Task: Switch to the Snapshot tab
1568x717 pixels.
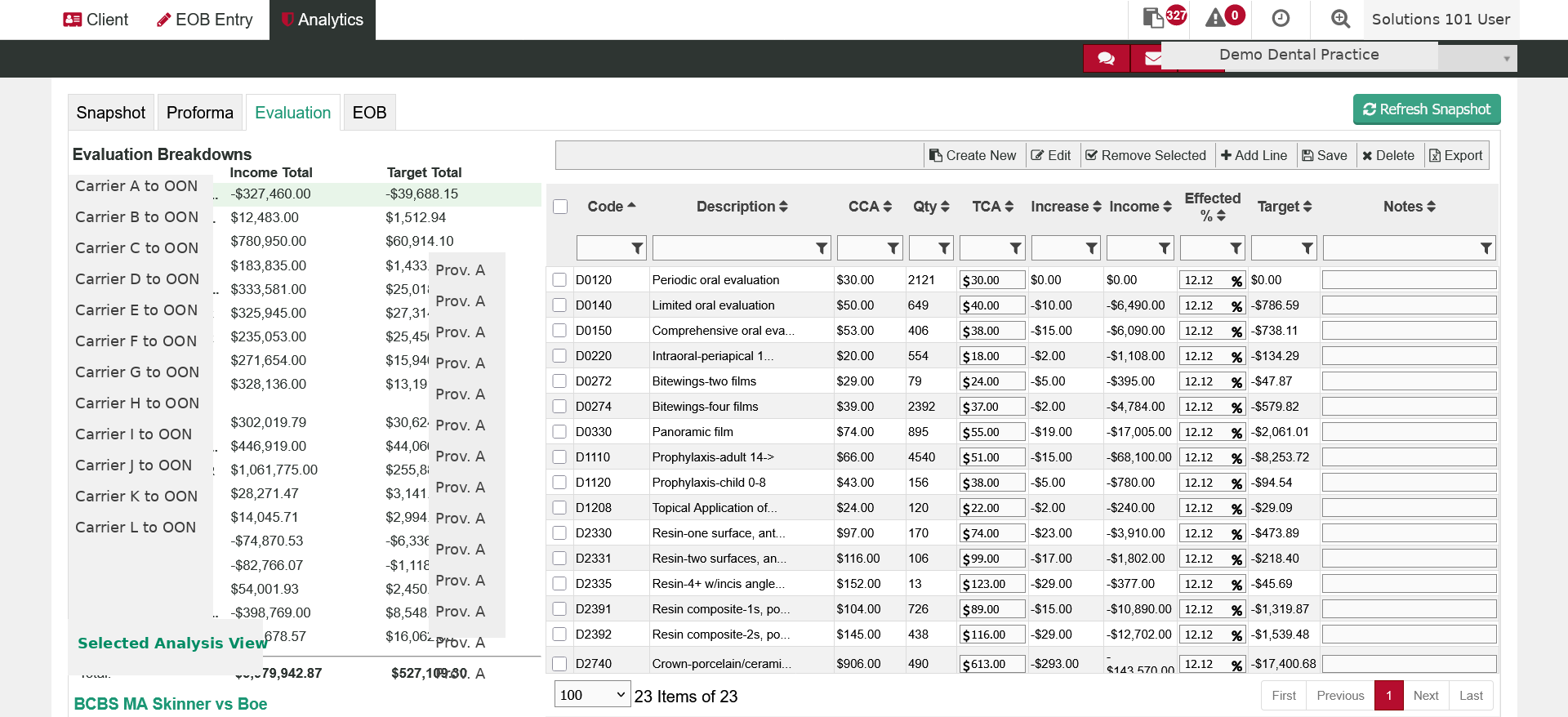Action: point(111,113)
